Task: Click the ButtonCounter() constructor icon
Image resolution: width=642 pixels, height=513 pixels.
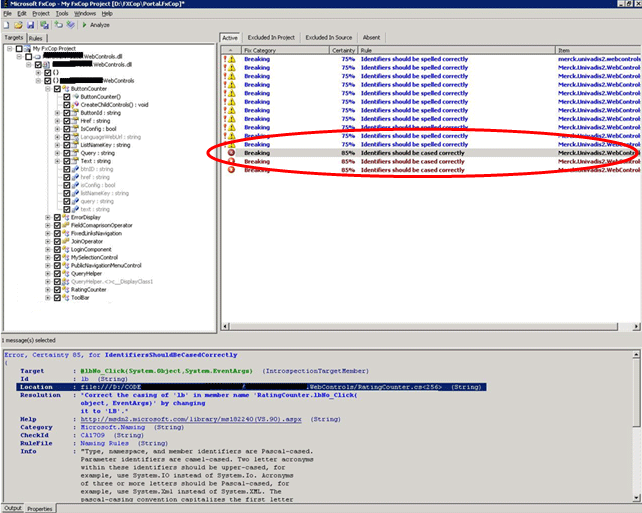Action: tap(76, 97)
